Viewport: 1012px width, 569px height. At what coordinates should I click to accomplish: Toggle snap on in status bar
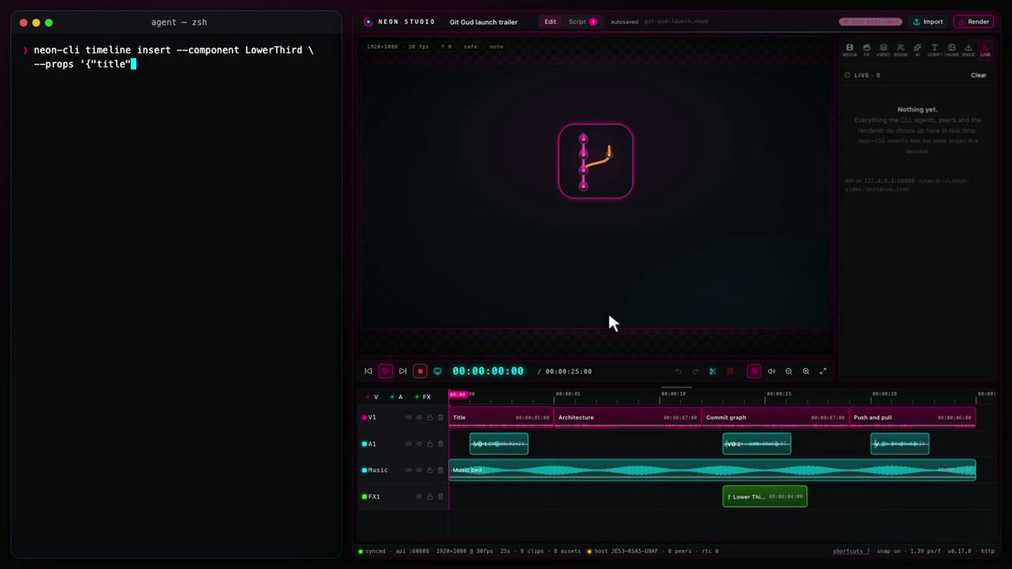click(x=890, y=551)
